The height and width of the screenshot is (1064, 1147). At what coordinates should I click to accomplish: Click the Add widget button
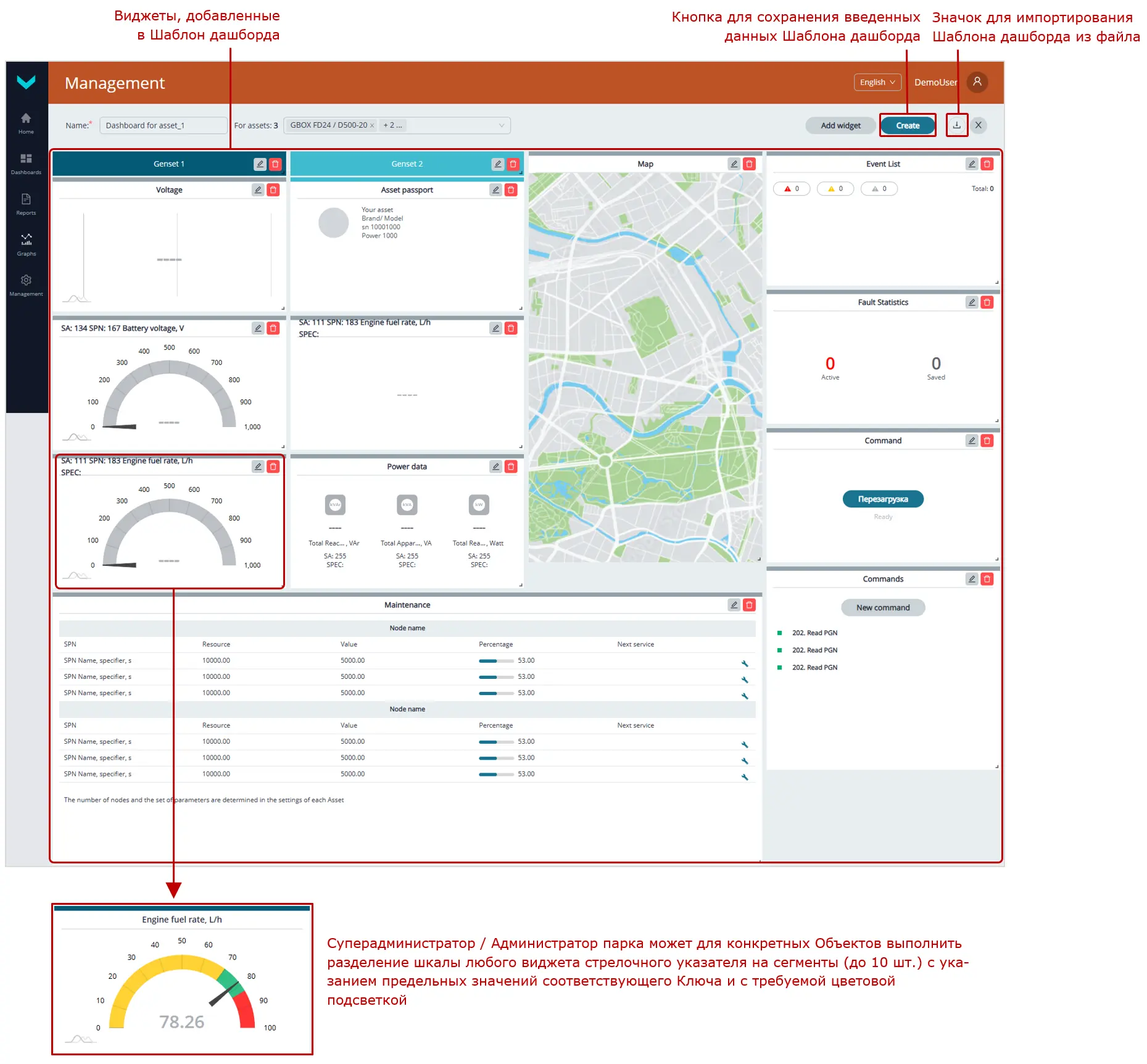click(x=840, y=125)
